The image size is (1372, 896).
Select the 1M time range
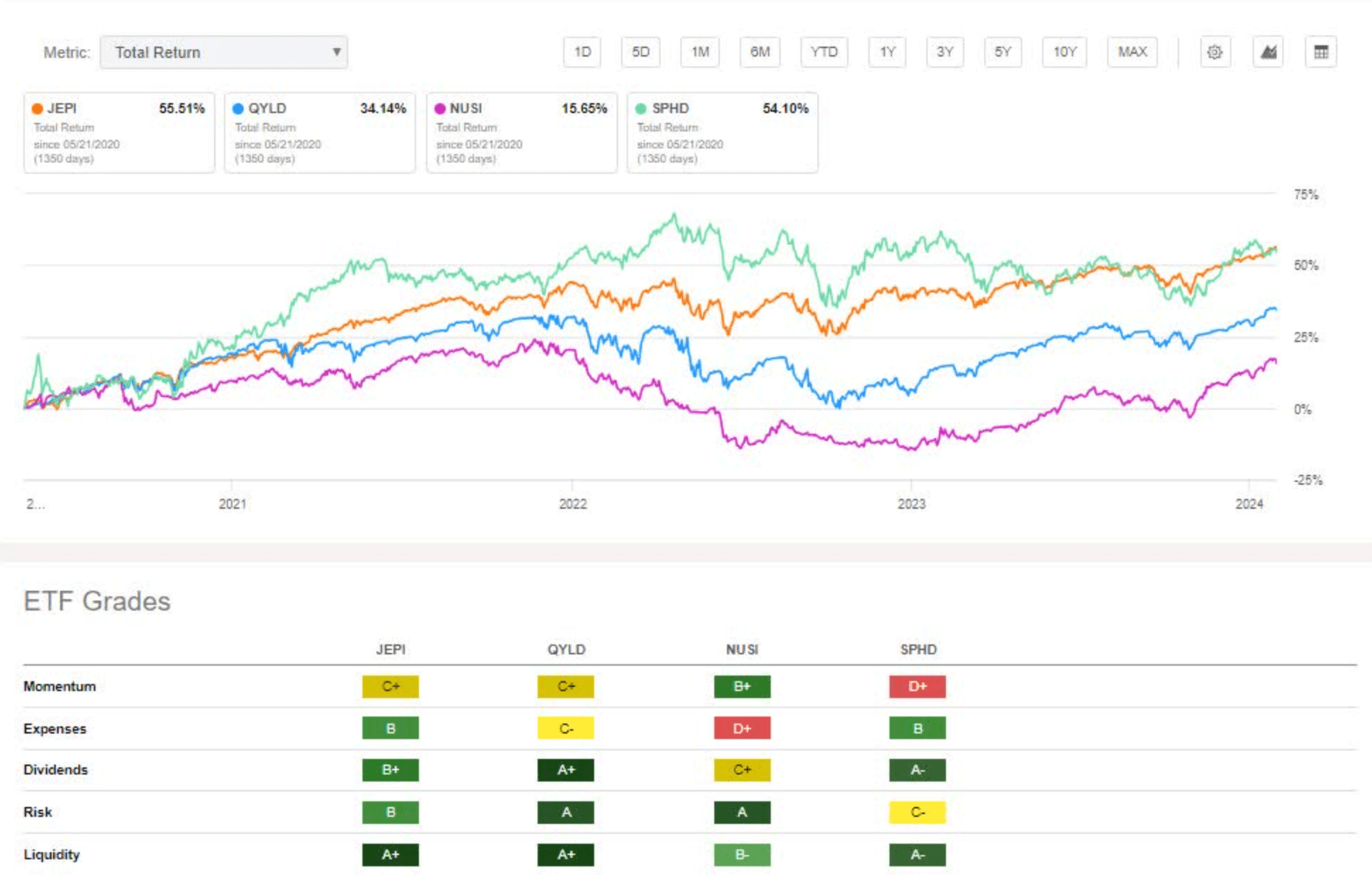coord(699,52)
